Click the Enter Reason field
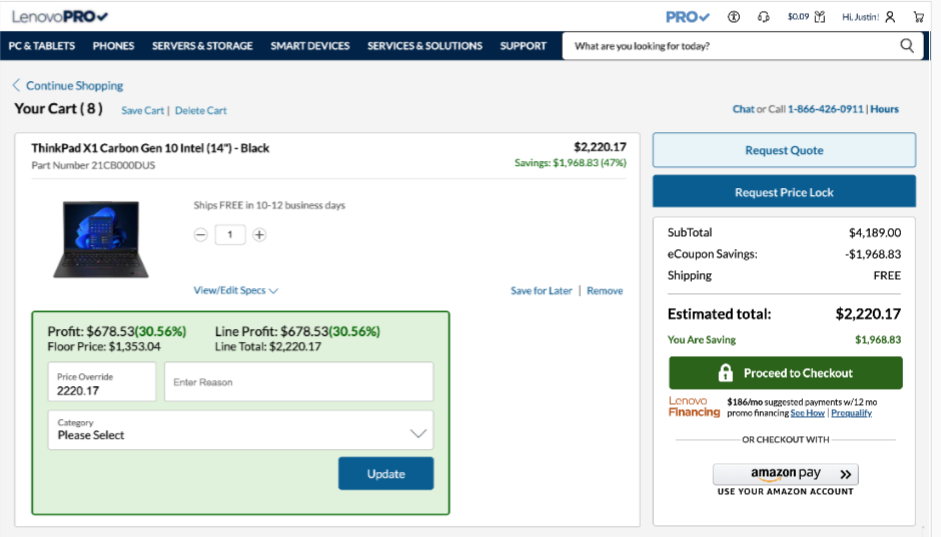The height and width of the screenshot is (537, 941). pyautogui.click(x=299, y=382)
